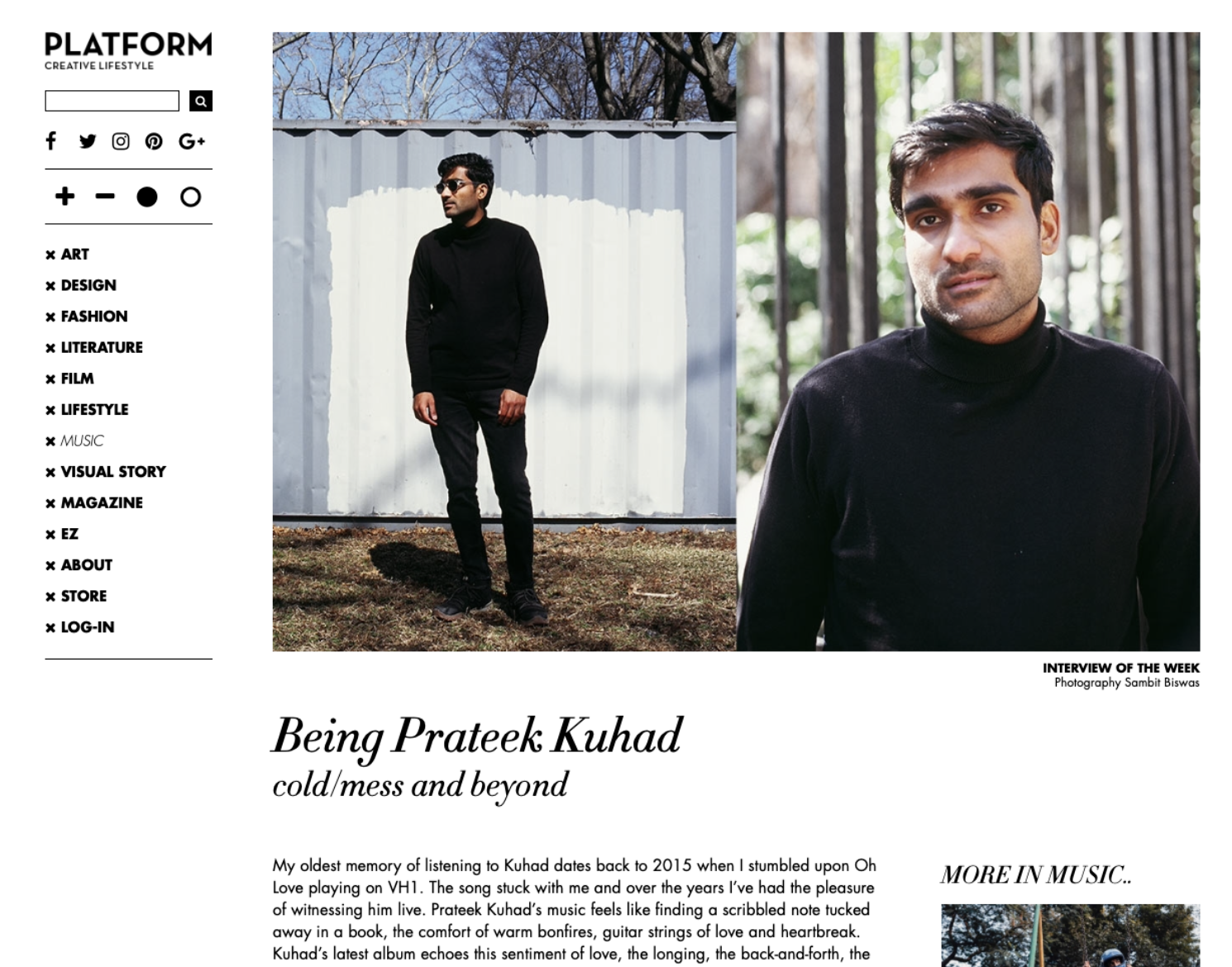Open the Google Plus icon
Viewport: 1232px width, 967px height.
[x=192, y=141]
